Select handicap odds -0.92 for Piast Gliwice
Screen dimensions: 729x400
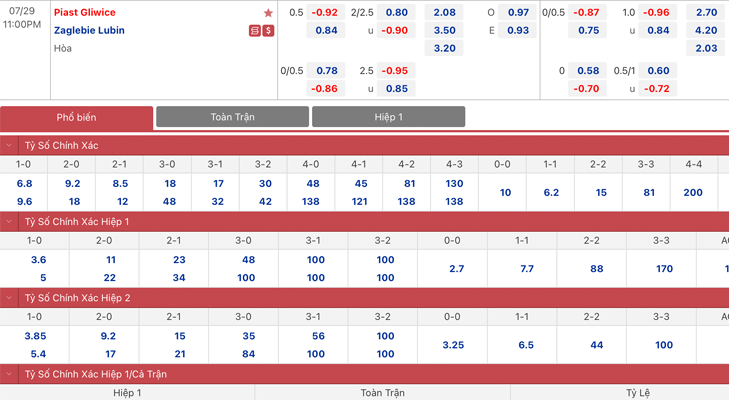pos(325,13)
